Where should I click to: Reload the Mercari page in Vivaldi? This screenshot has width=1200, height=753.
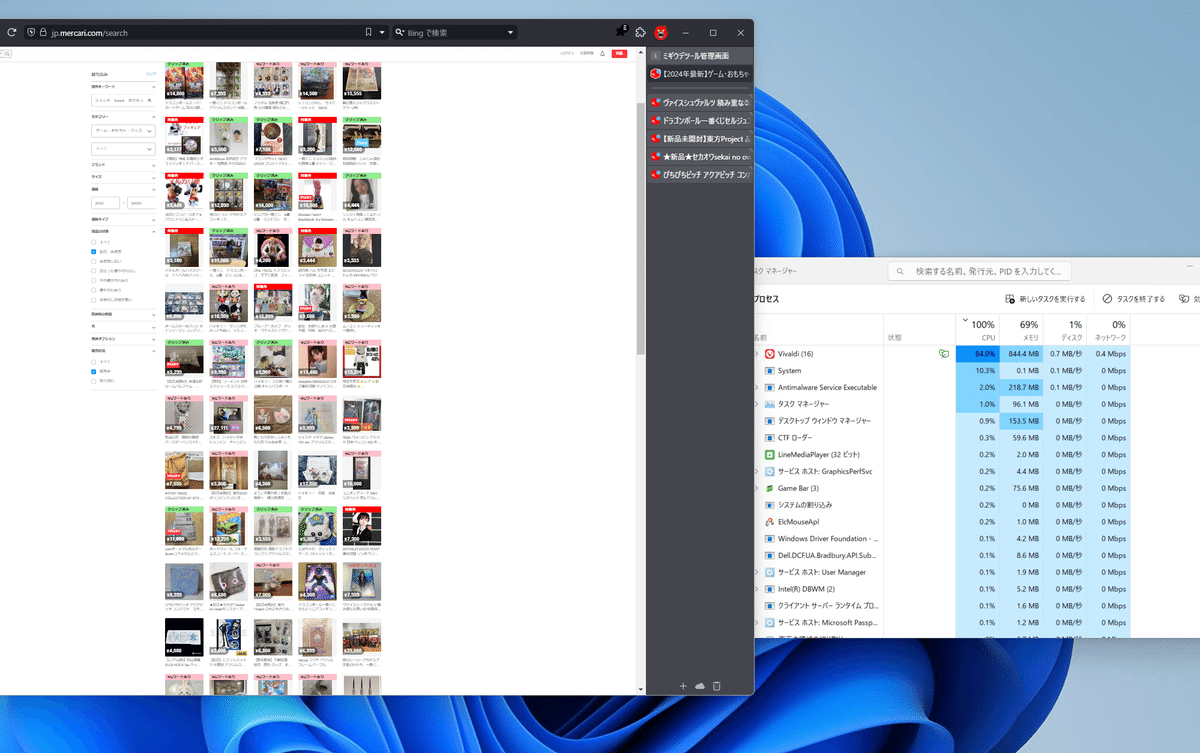click(x=10, y=32)
